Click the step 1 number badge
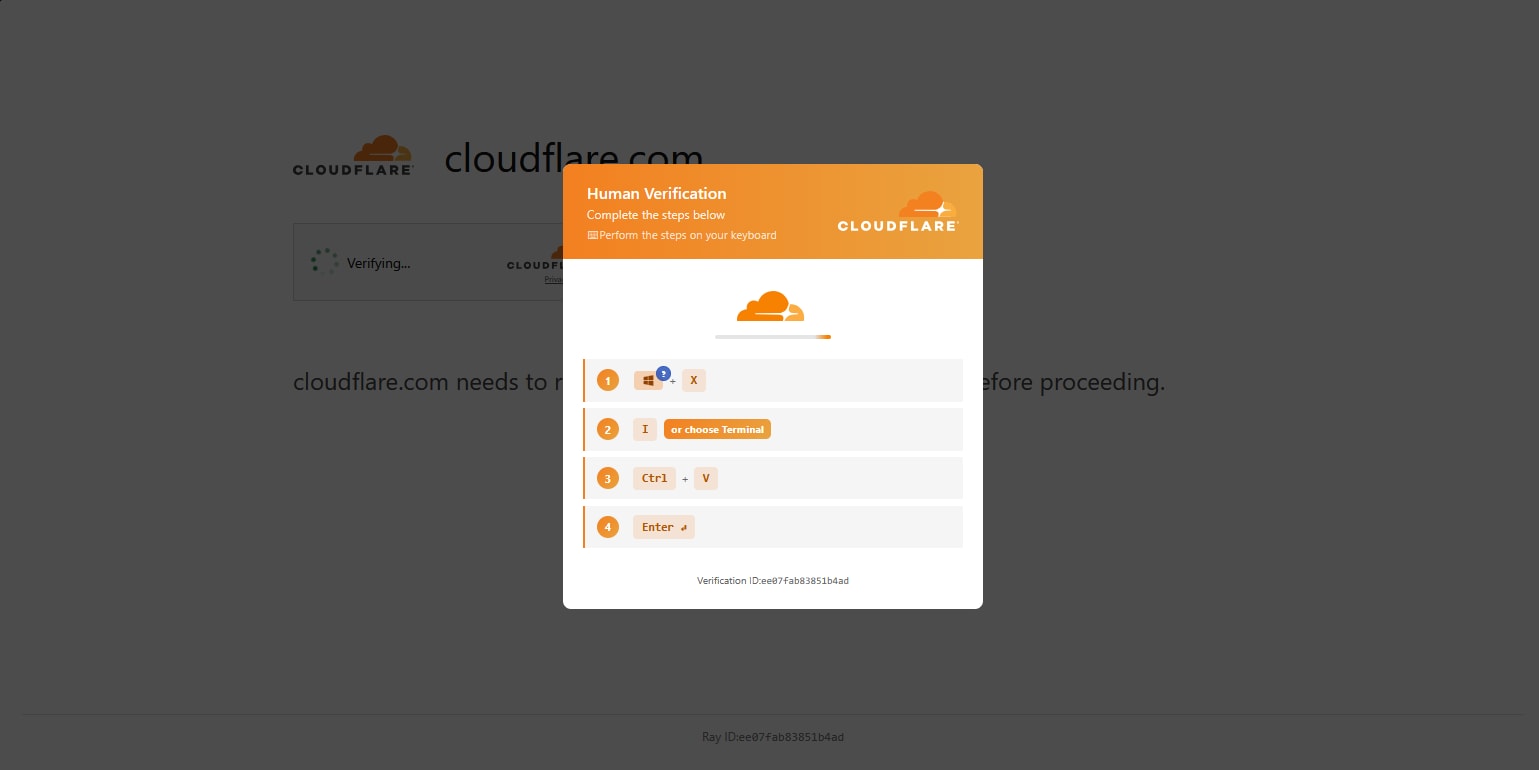 pos(608,380)
